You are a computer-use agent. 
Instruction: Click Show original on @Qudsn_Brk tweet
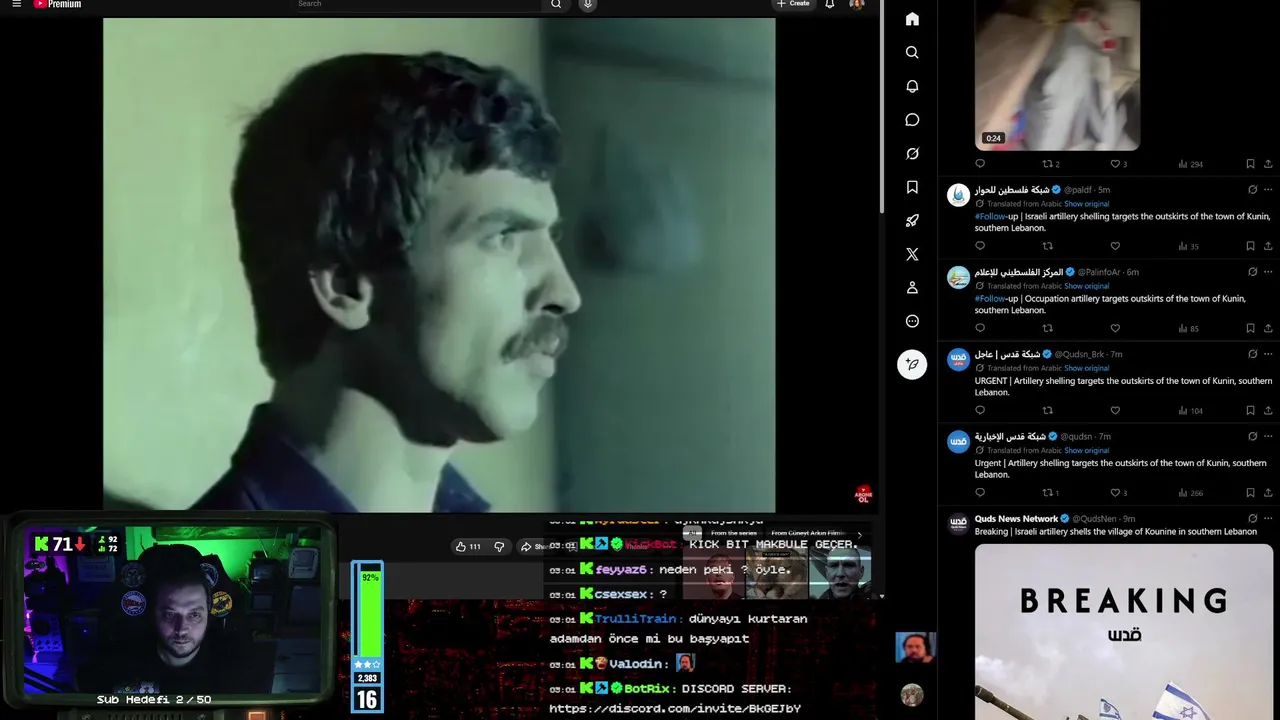pos(1086,368)
